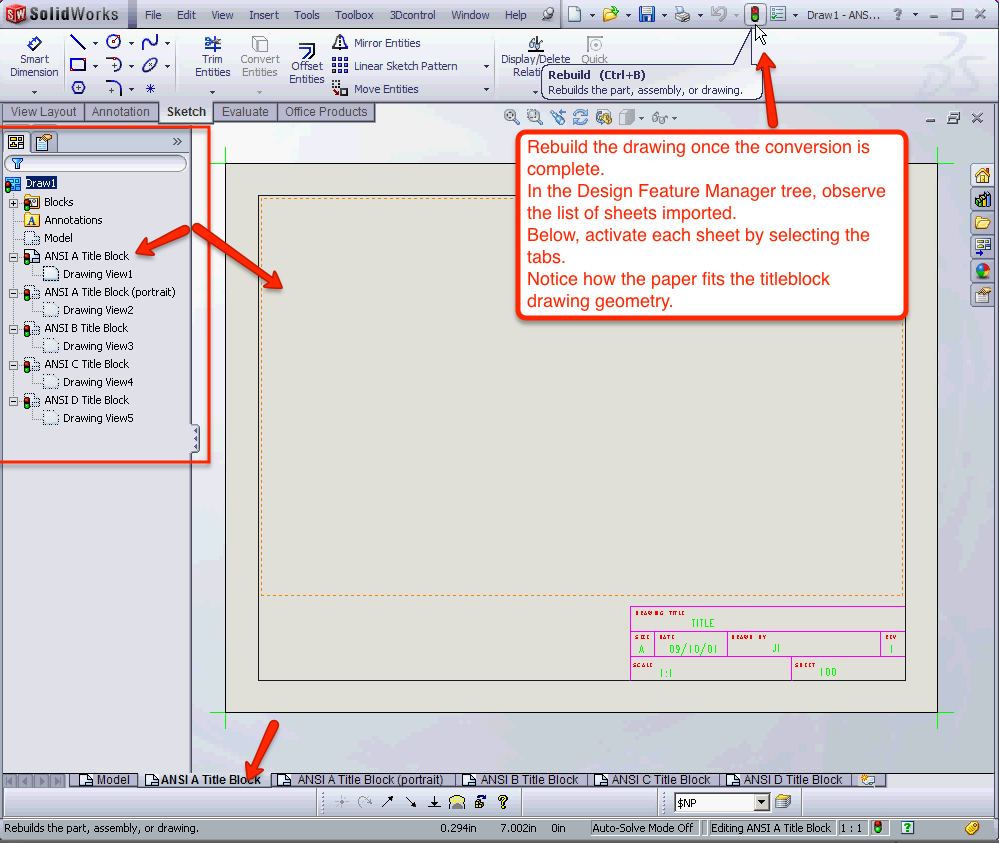Switch to ANSI B Title Block sheet tab
Image resolution: width=999 pixels, height=843 pixels.
coord(521,780)
